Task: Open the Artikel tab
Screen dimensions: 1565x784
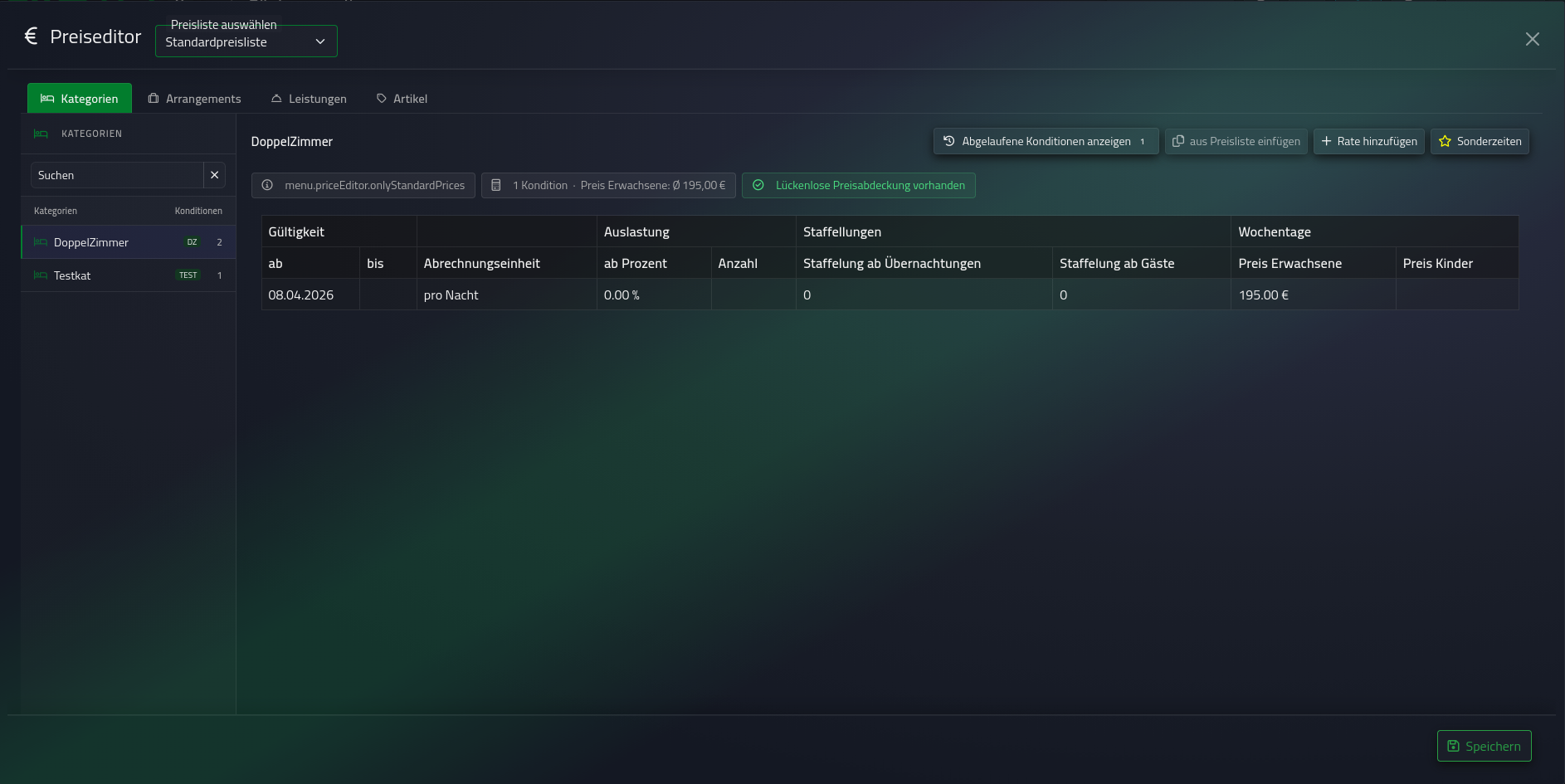Action: coord(402,98)
